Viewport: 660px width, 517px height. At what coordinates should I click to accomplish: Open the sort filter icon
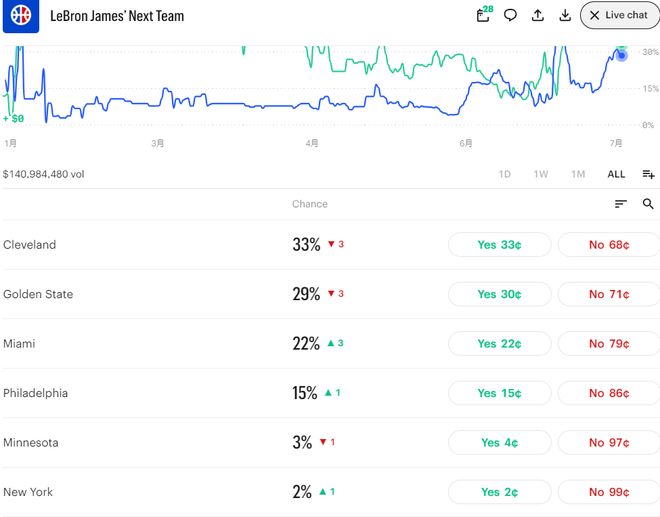[621, 204]
